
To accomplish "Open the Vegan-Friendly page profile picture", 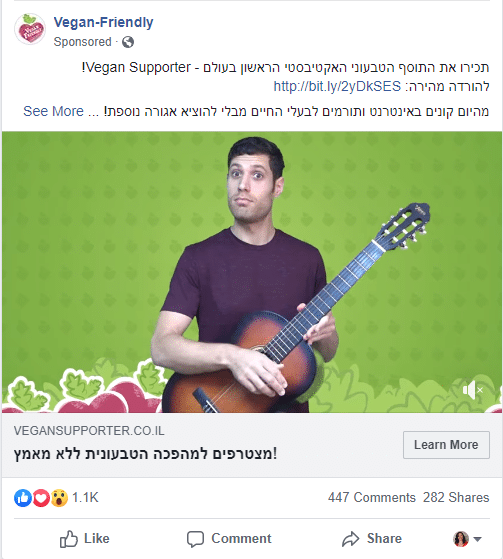I will (x=30, y=29).
